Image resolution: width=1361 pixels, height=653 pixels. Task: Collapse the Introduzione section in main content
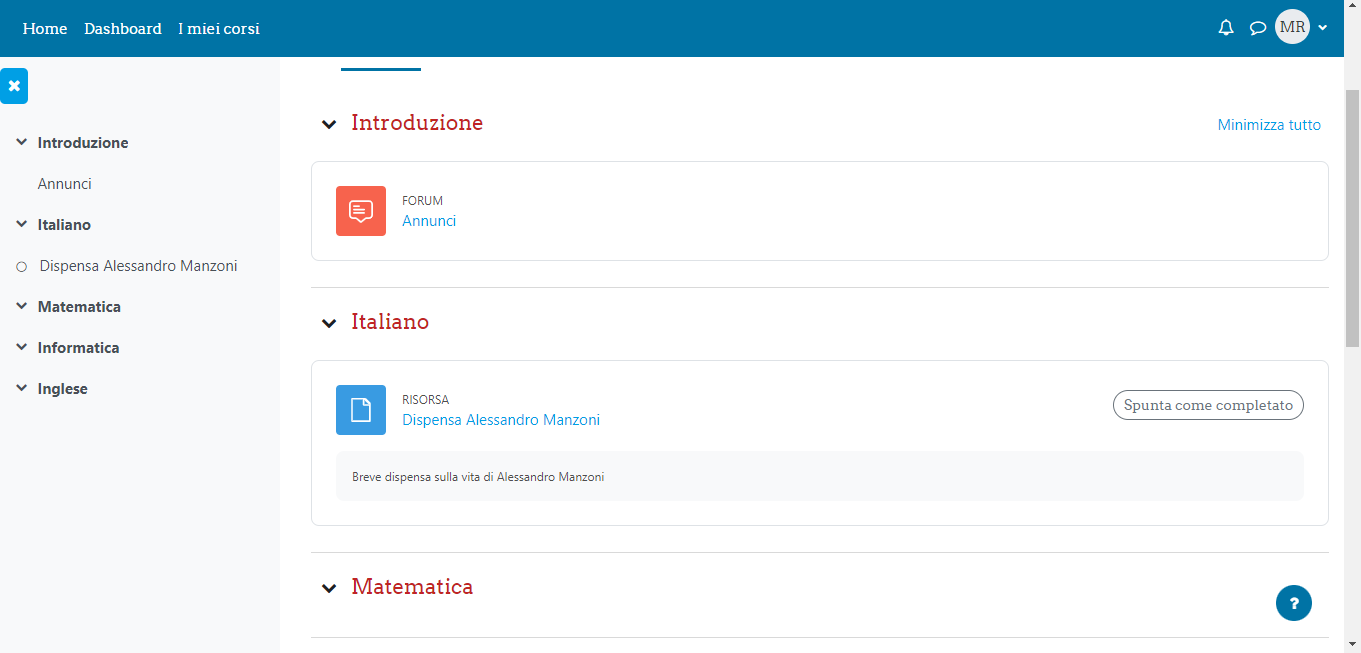point(328,124)
